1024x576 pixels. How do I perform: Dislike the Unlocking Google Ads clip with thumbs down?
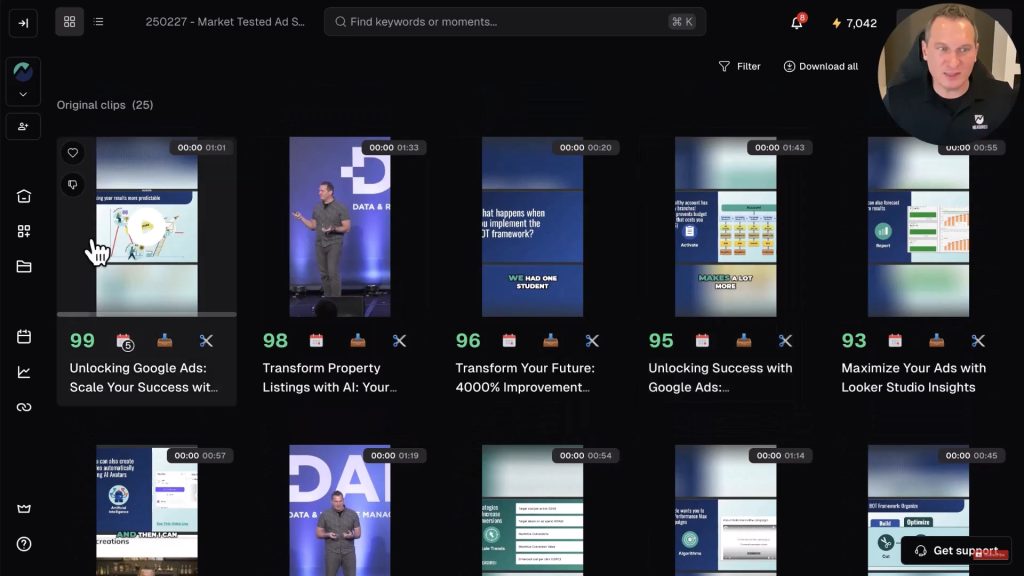coord(72,185)
